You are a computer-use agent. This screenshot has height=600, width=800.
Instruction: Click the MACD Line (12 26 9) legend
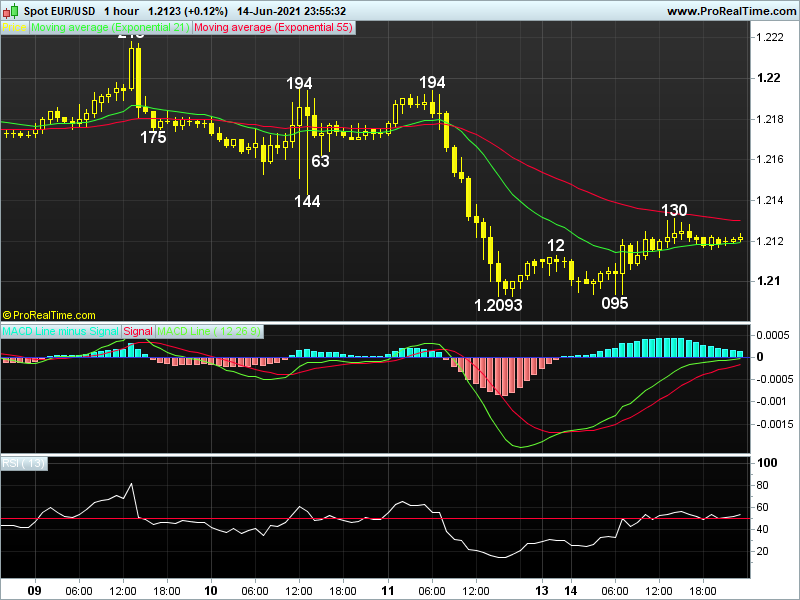pyautogui.click(x=209, y=331)
